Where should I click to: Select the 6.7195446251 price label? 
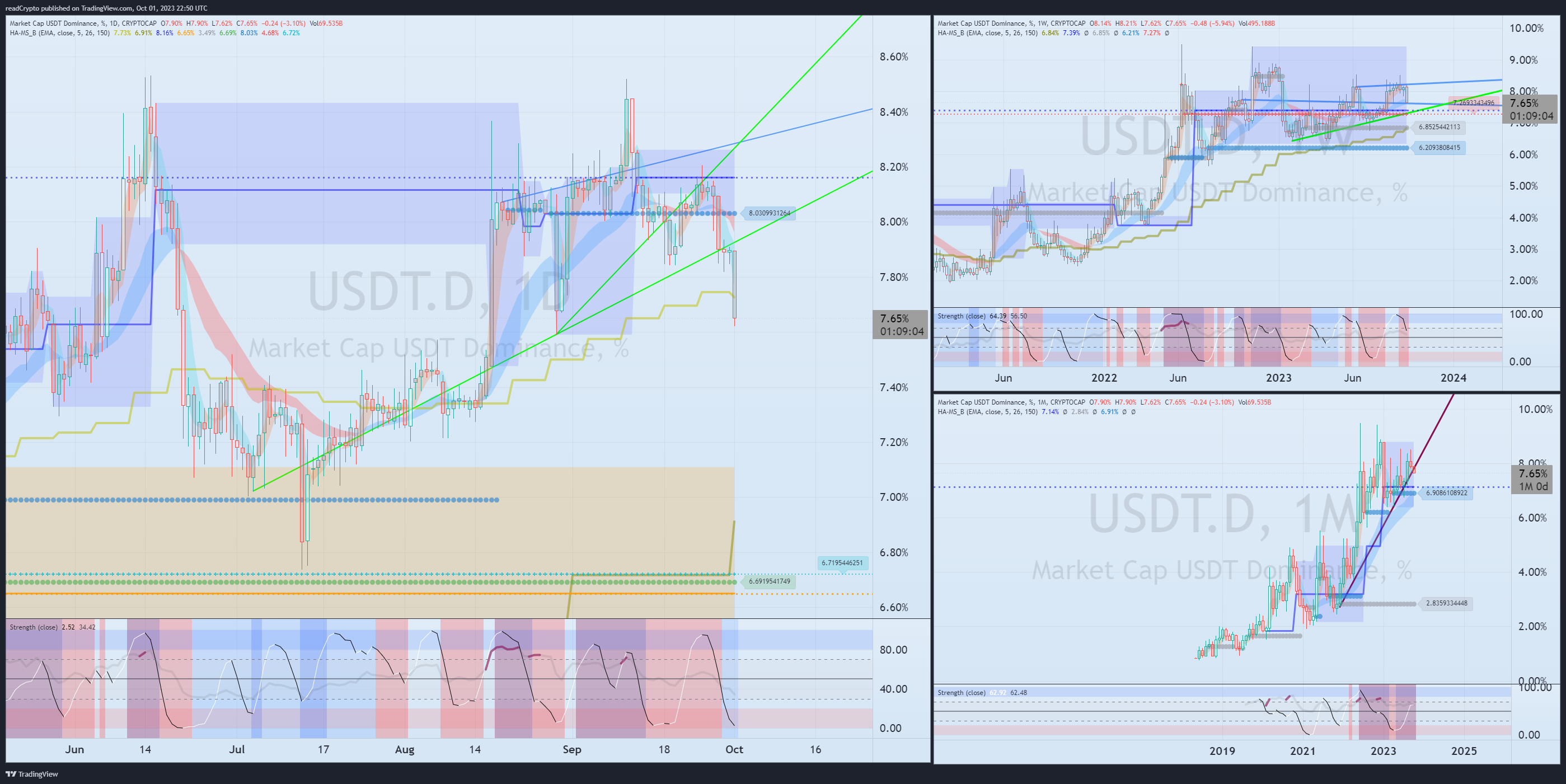click(x=842, y=563)
